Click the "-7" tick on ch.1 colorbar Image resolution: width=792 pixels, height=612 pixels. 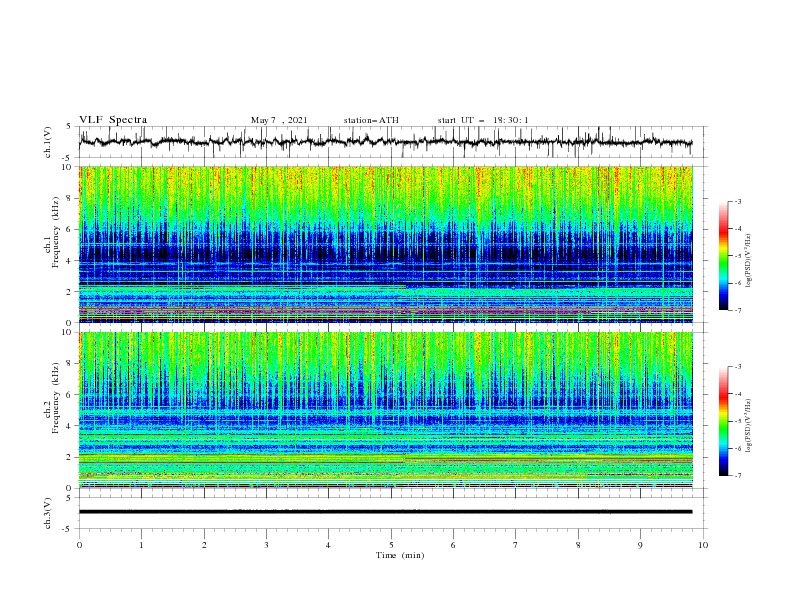(x=737, y=310)
